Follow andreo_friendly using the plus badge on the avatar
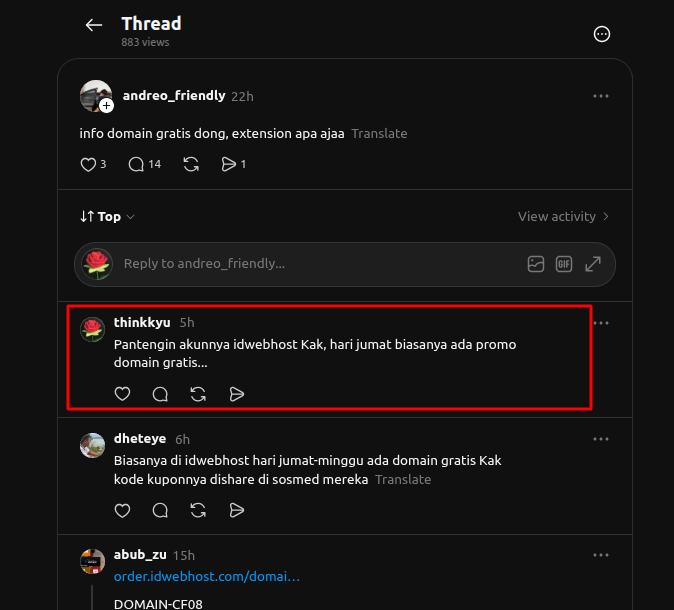This screenshot has width=674, height=610. point(107,106)
